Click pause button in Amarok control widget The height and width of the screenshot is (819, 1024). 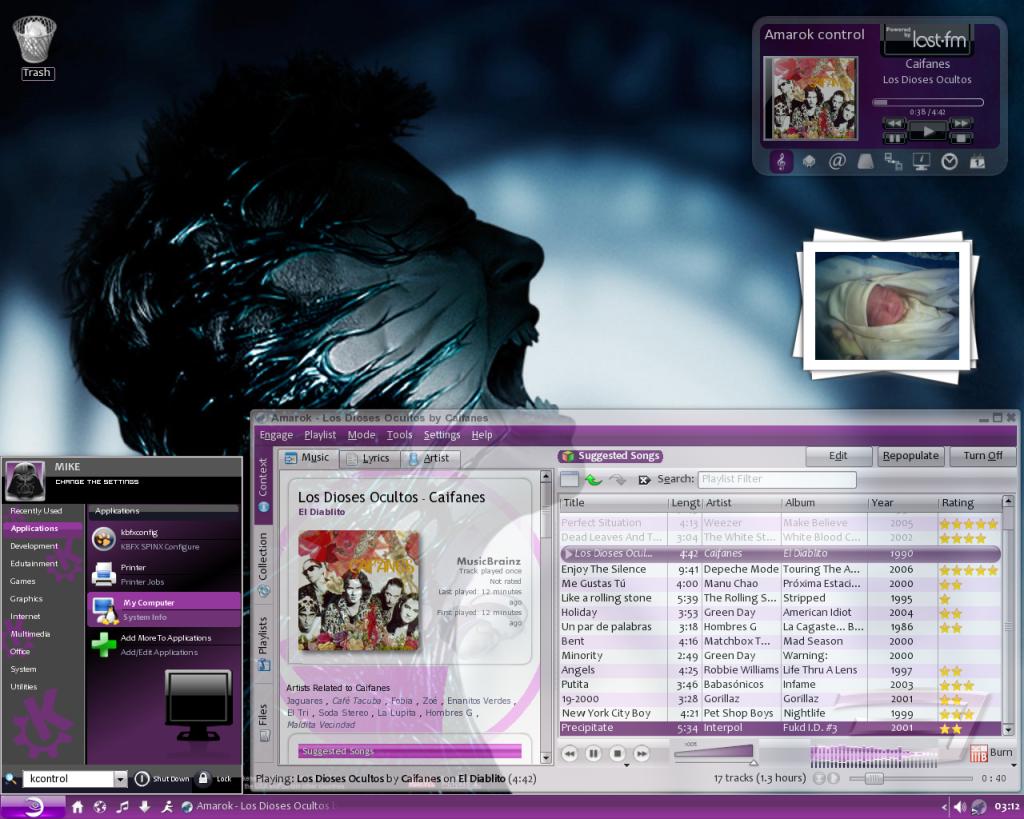[894, 138]
